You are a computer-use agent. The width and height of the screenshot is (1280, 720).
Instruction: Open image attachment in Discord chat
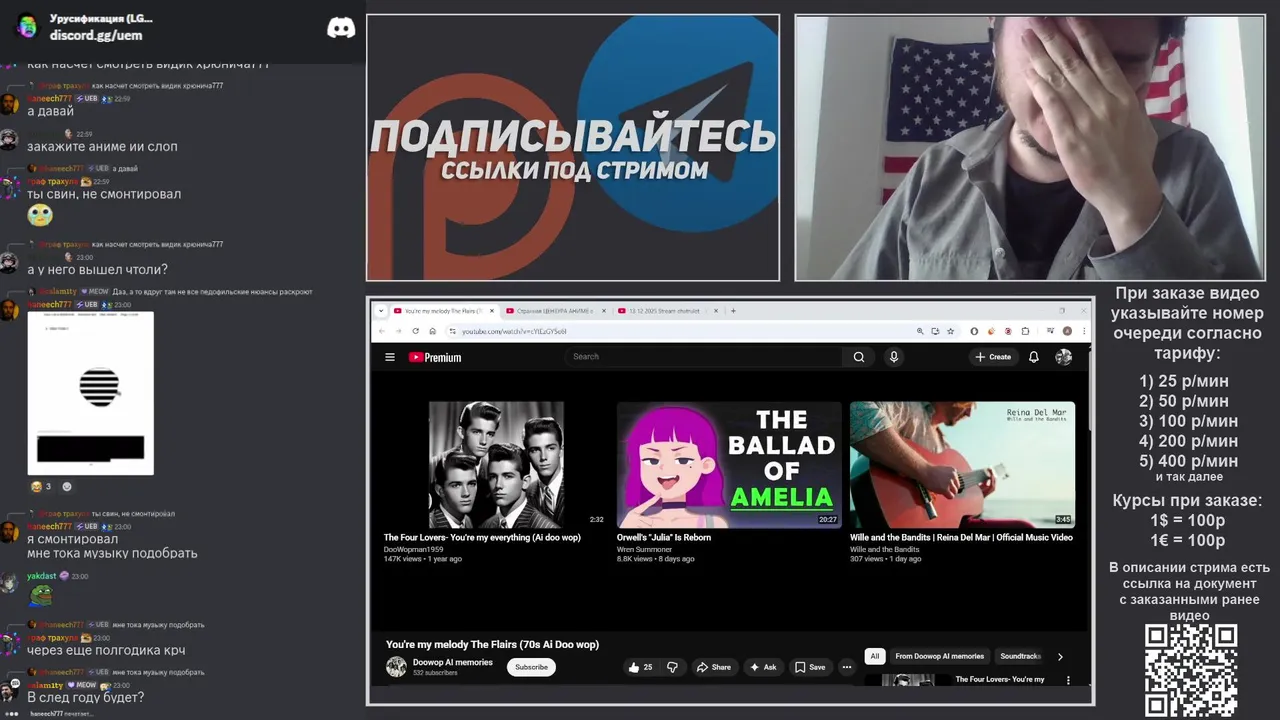pyautogui.click(x=91, y=394)
